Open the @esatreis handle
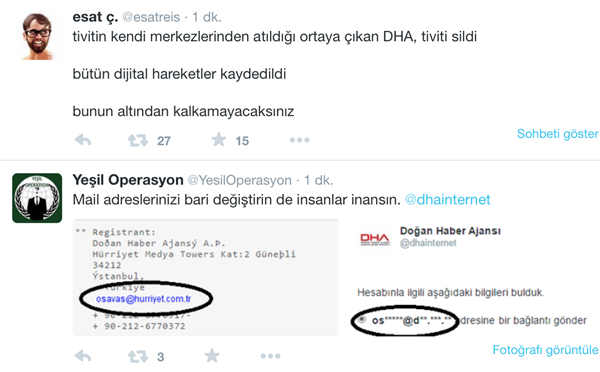 (x=151, y=17)
